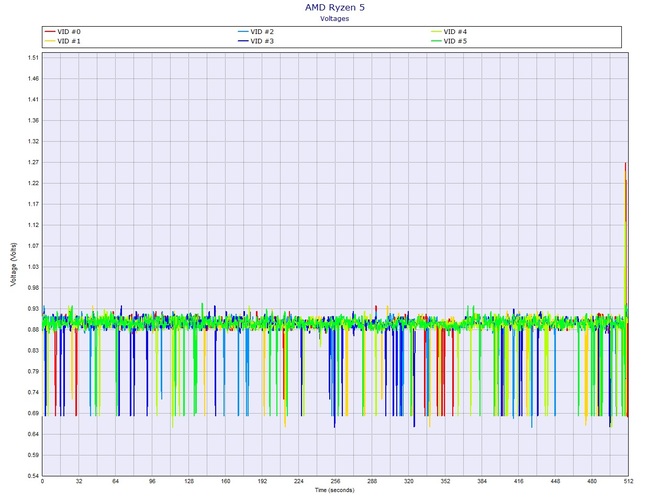Click the 1.51 voltage axis value
This screenshot has width=670, height=502.
point(34,58)
